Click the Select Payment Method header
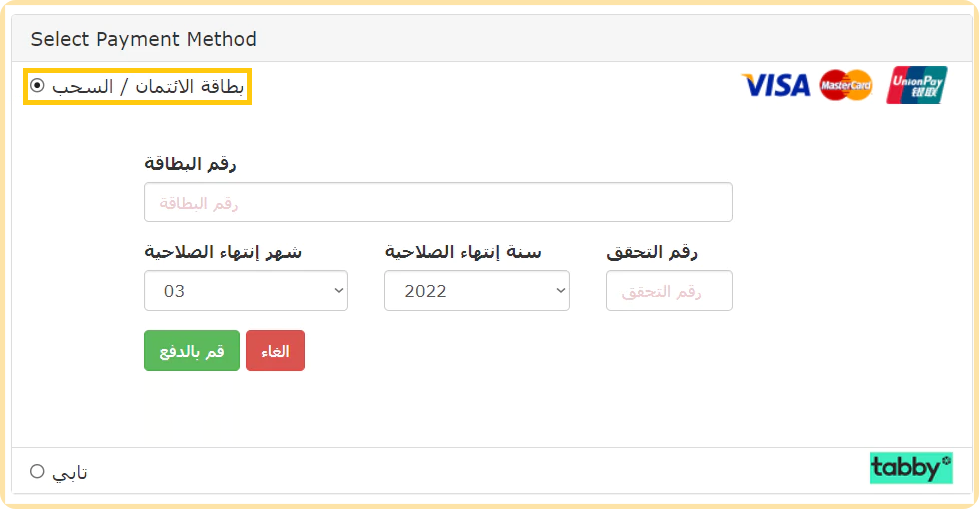The image size is (979, 509). [144, 39]
